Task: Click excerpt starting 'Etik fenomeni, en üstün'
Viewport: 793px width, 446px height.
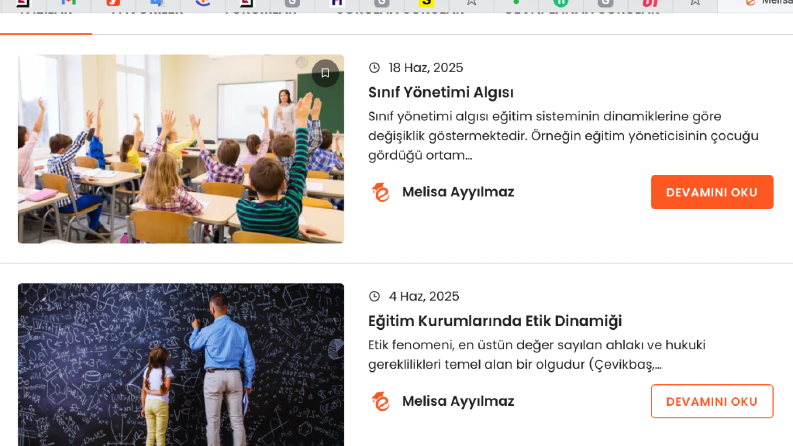Action: 537,354
